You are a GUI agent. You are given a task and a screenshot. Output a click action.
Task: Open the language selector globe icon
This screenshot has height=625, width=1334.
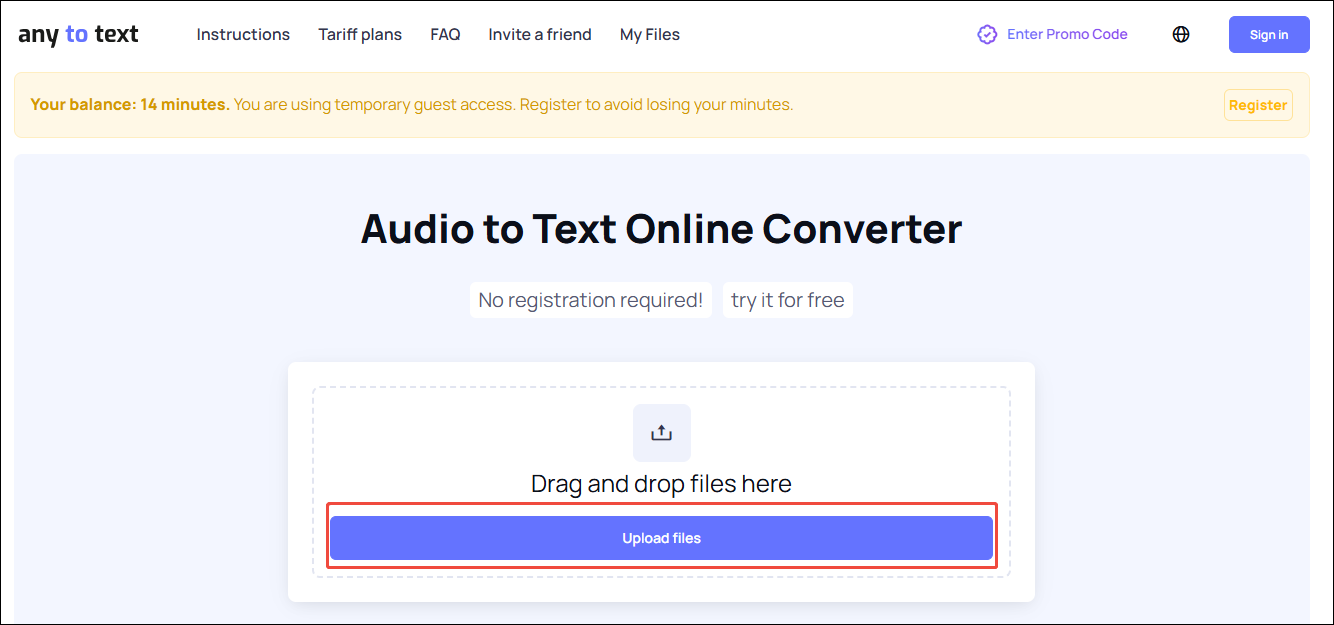1181,34
